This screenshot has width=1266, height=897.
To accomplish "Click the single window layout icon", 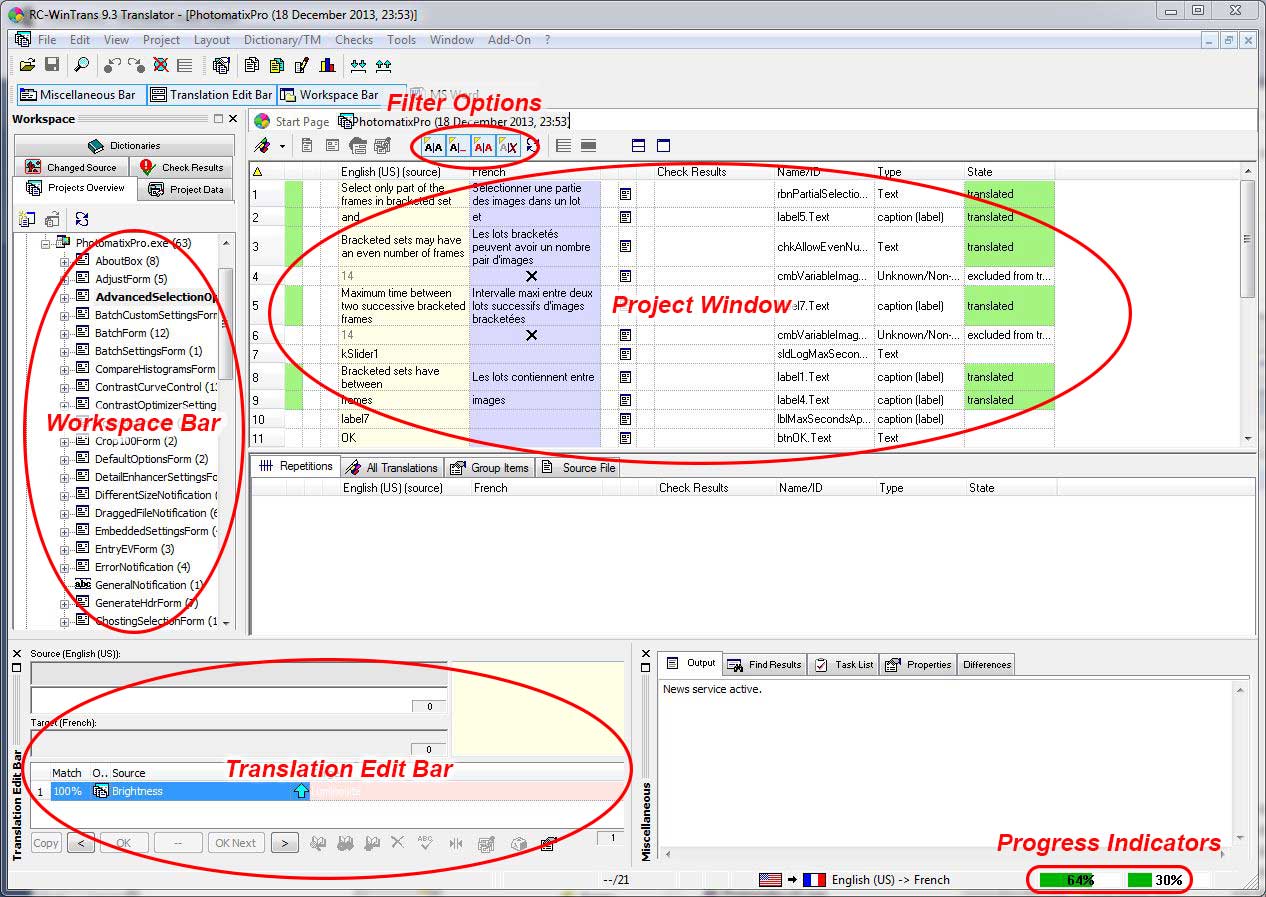I will (663, 146).
